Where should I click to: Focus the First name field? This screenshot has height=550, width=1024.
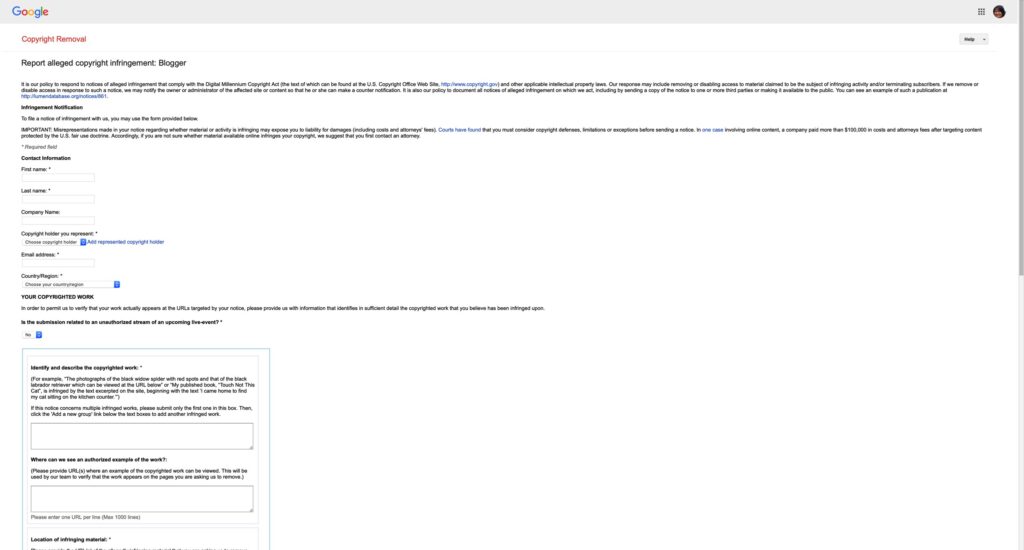(58, 178)
